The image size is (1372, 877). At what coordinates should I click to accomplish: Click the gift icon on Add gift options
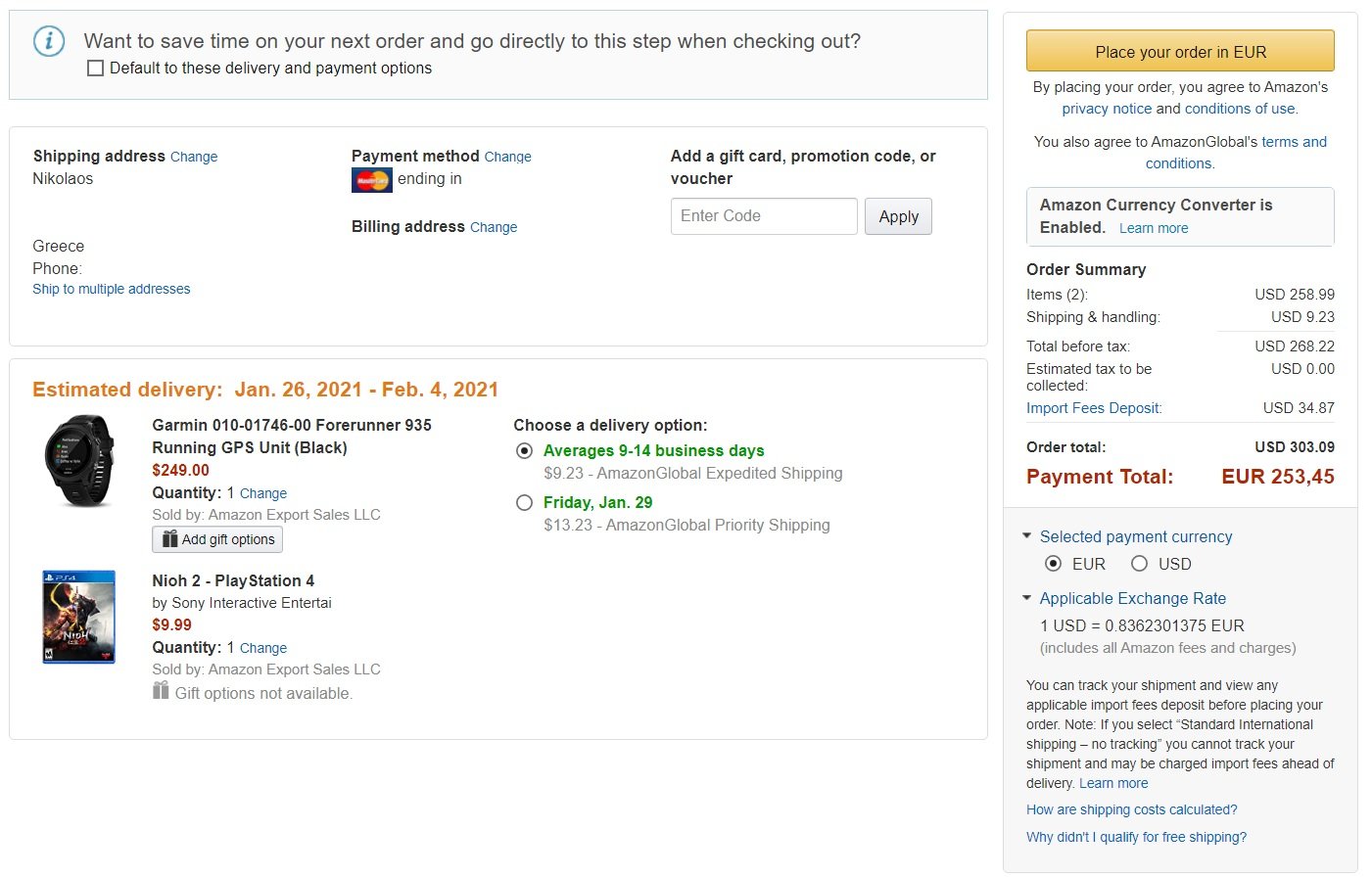[170, 539]
